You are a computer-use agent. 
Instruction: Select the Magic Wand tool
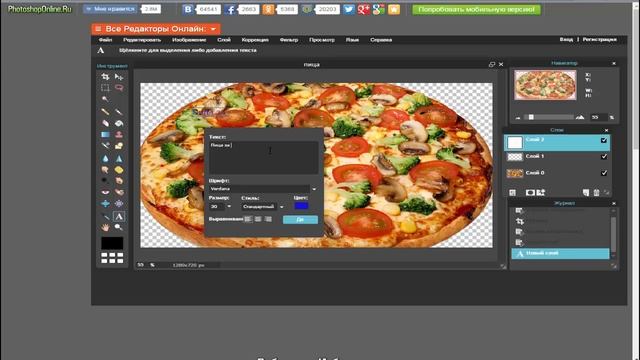coord(105,99)
